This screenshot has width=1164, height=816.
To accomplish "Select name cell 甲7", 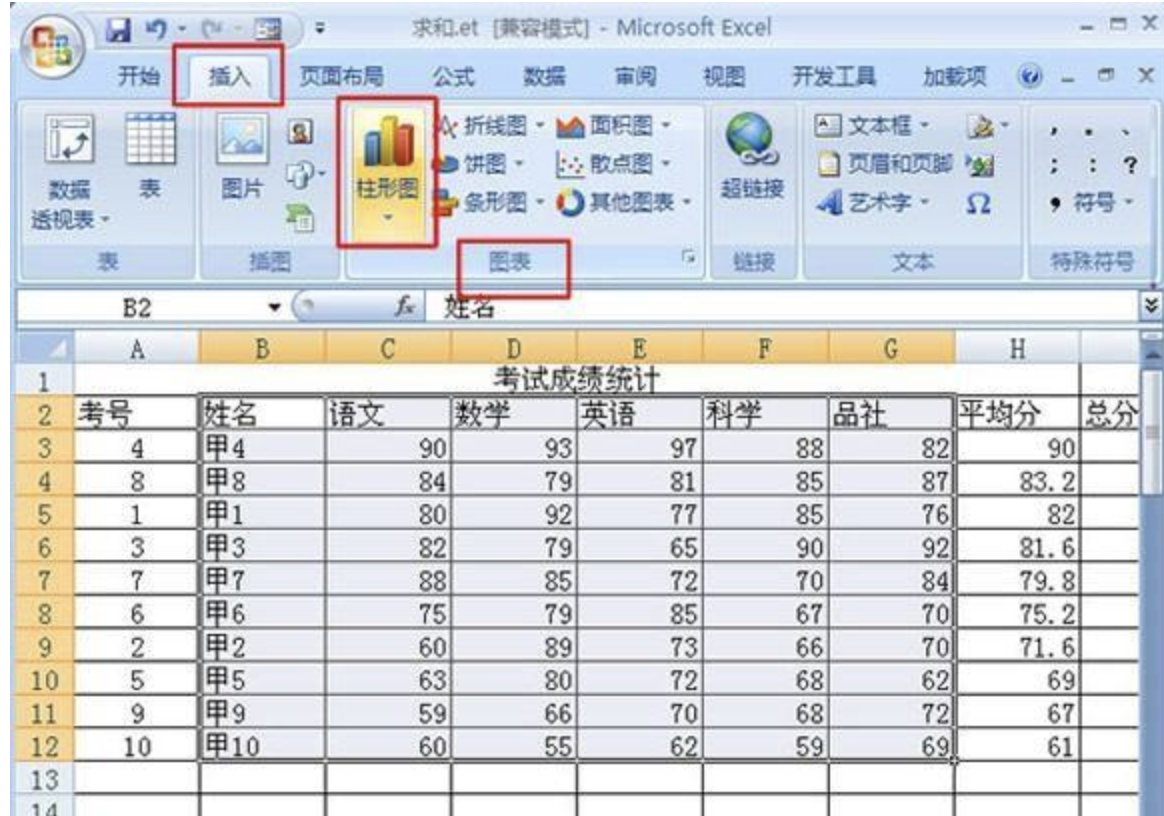I will point(262,580).
